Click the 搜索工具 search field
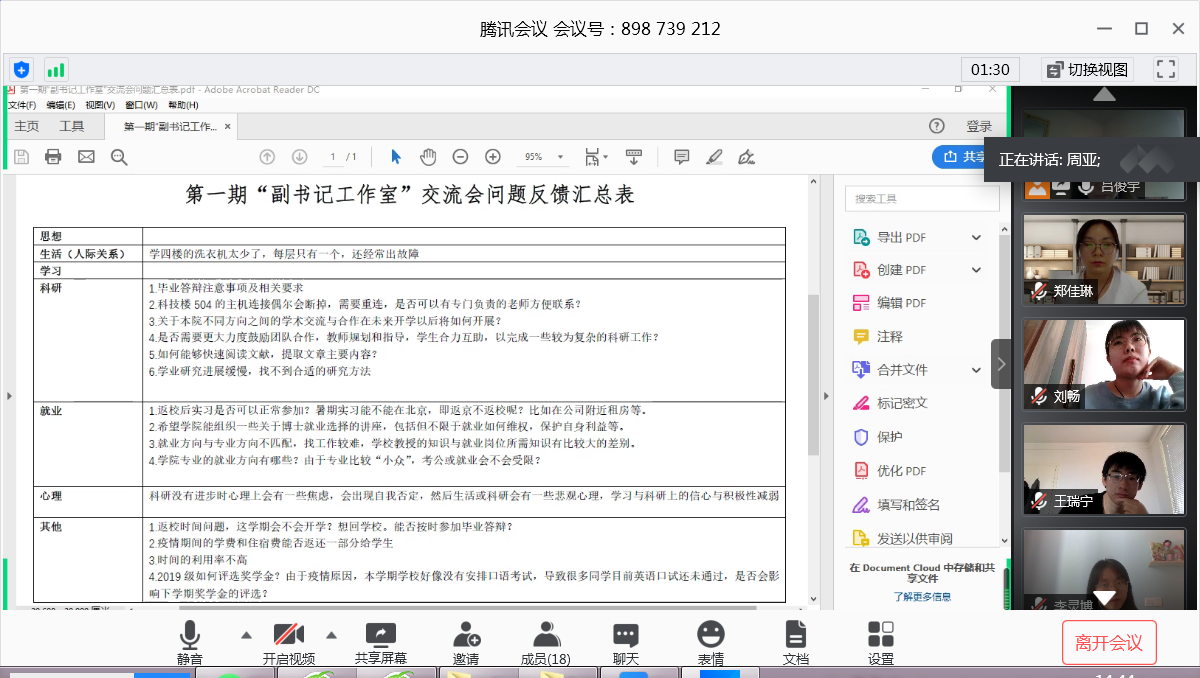1200x678 pixels. [x=921, y=199]
